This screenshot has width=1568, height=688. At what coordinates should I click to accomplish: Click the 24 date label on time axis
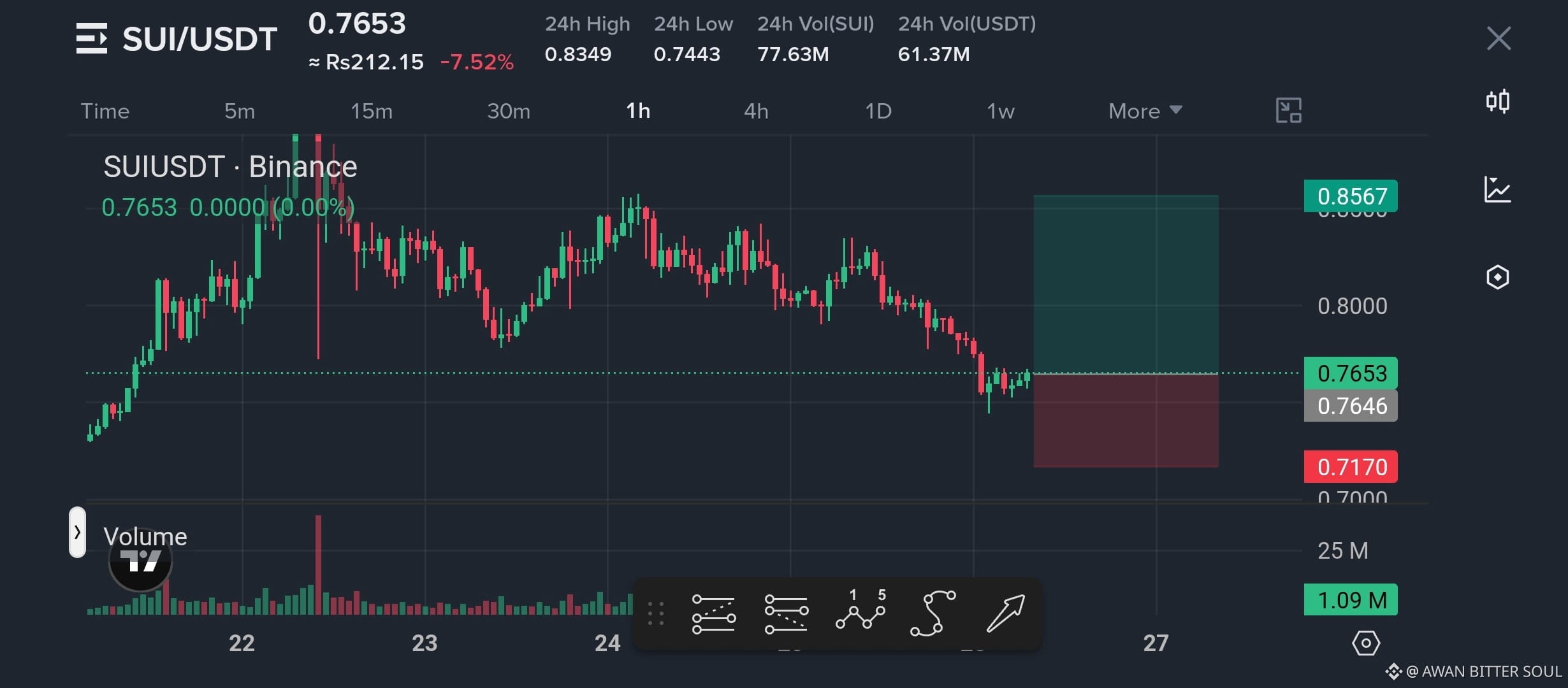pos(607,643)
